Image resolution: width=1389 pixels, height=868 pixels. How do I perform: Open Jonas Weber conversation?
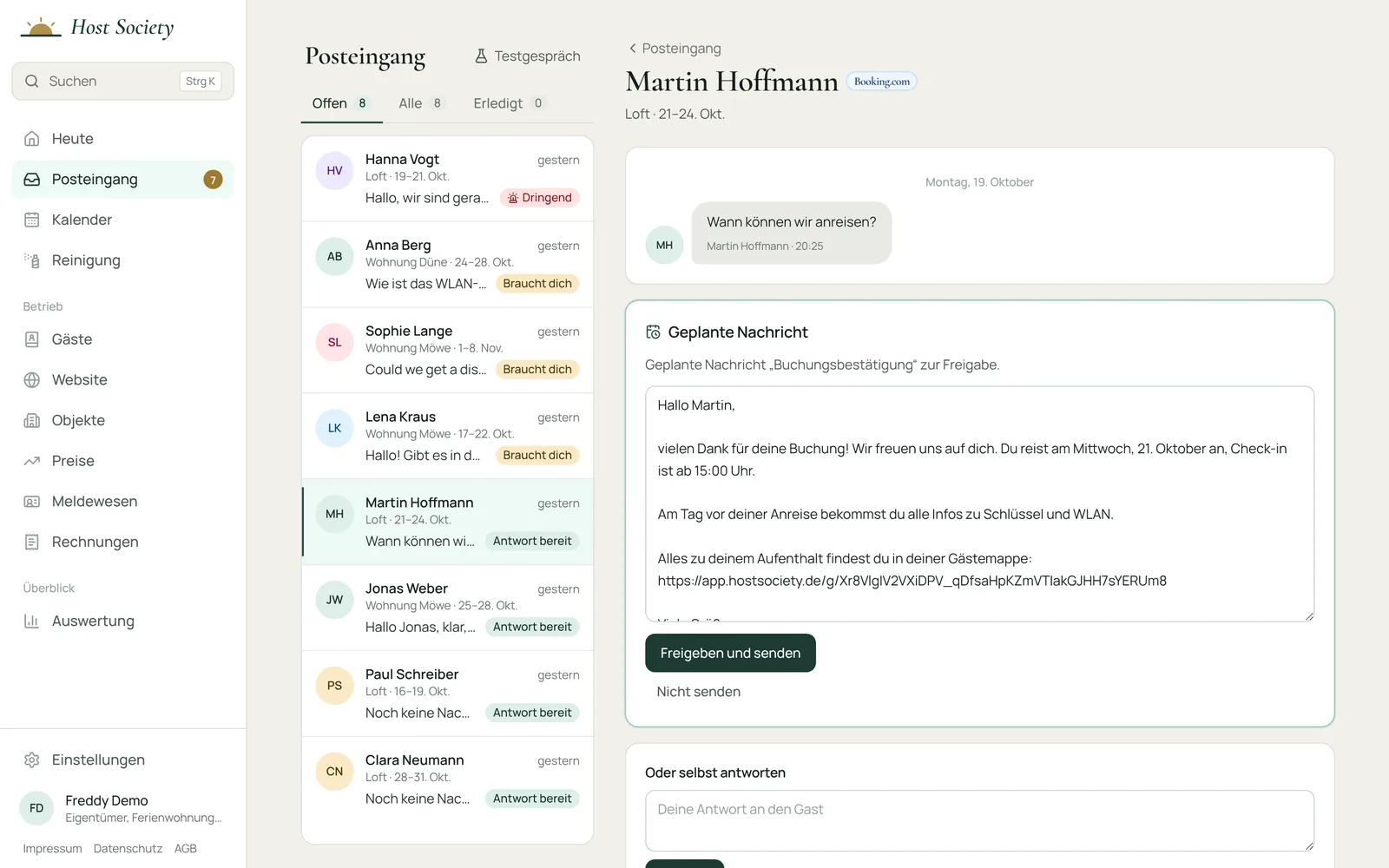pyautogui.click(x=447, y=608)
